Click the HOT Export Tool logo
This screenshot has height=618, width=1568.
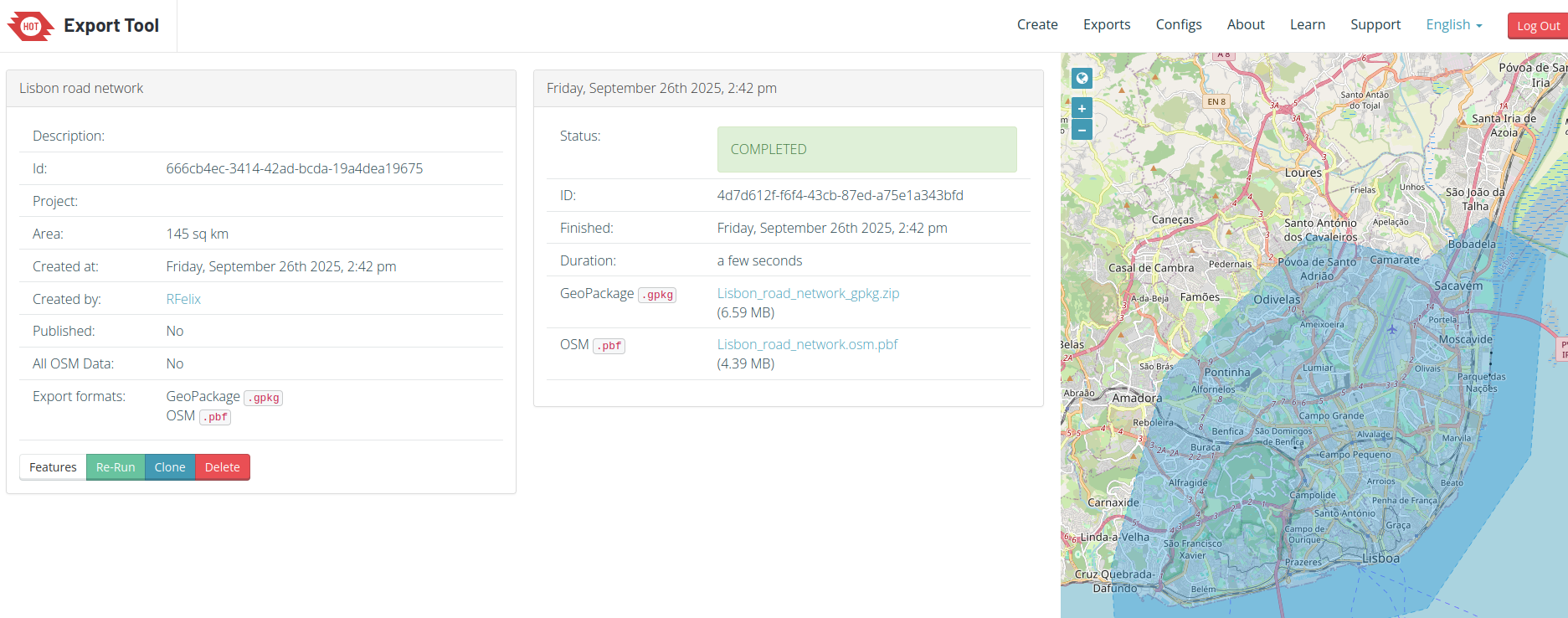pyautogui.click(x=83, y=26)
